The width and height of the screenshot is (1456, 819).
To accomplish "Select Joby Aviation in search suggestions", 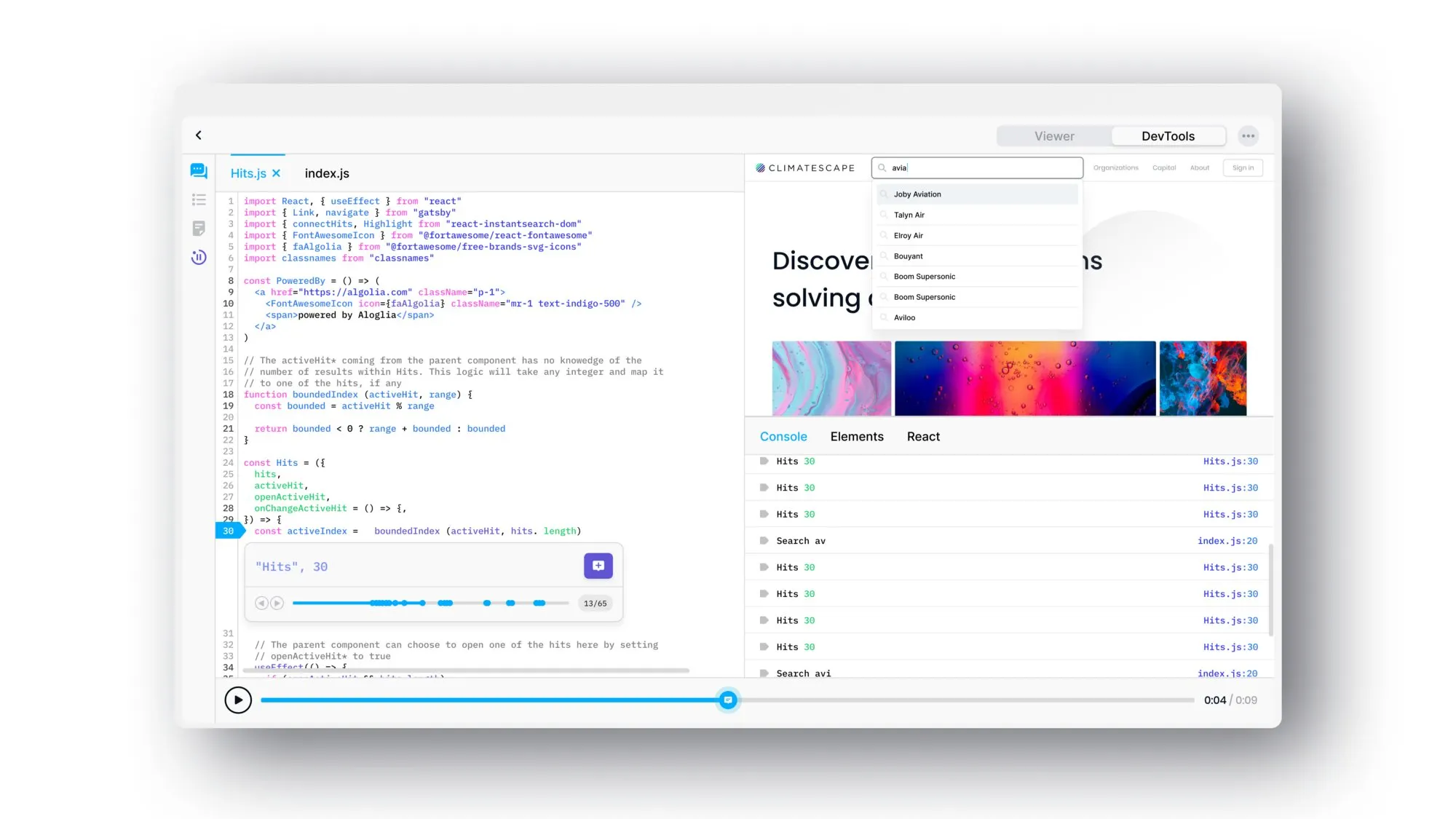I will (x=917, y=194).
